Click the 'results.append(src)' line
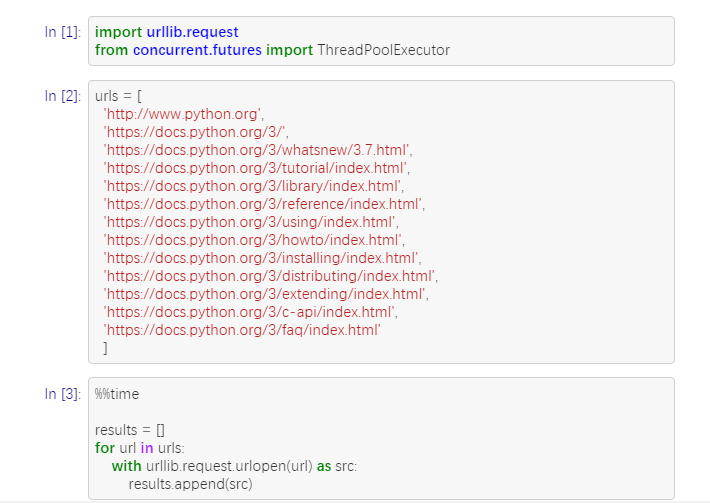710x503 pixels. pyautogui.click(x=191, y=484)
